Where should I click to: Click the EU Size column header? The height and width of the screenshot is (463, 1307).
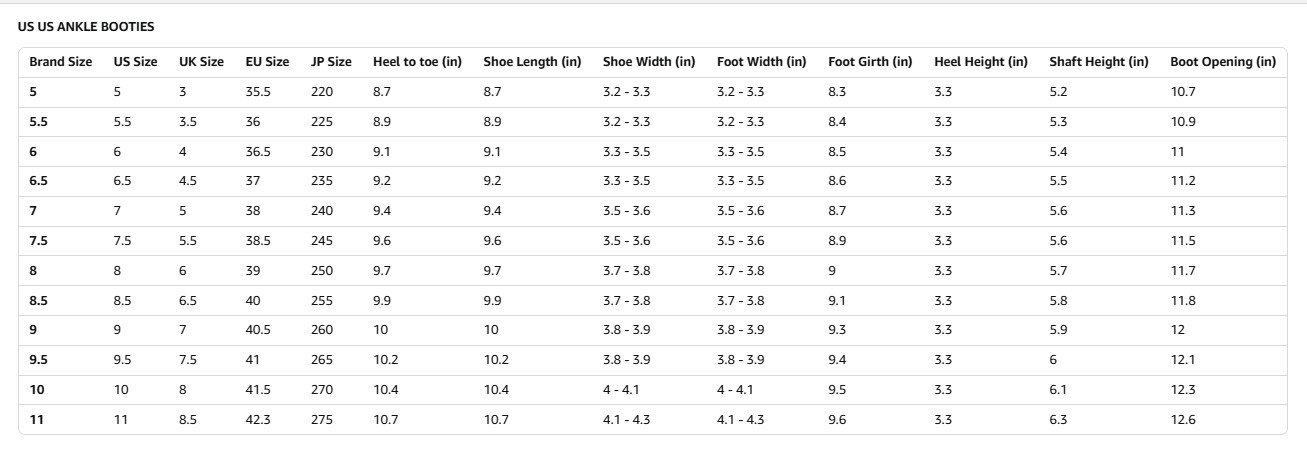(x=267, y=62)
